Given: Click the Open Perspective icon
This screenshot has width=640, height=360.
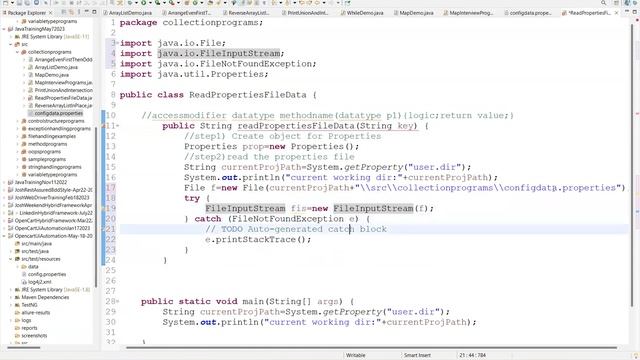Looking at the screenshot, I should (x=616, y=3).
